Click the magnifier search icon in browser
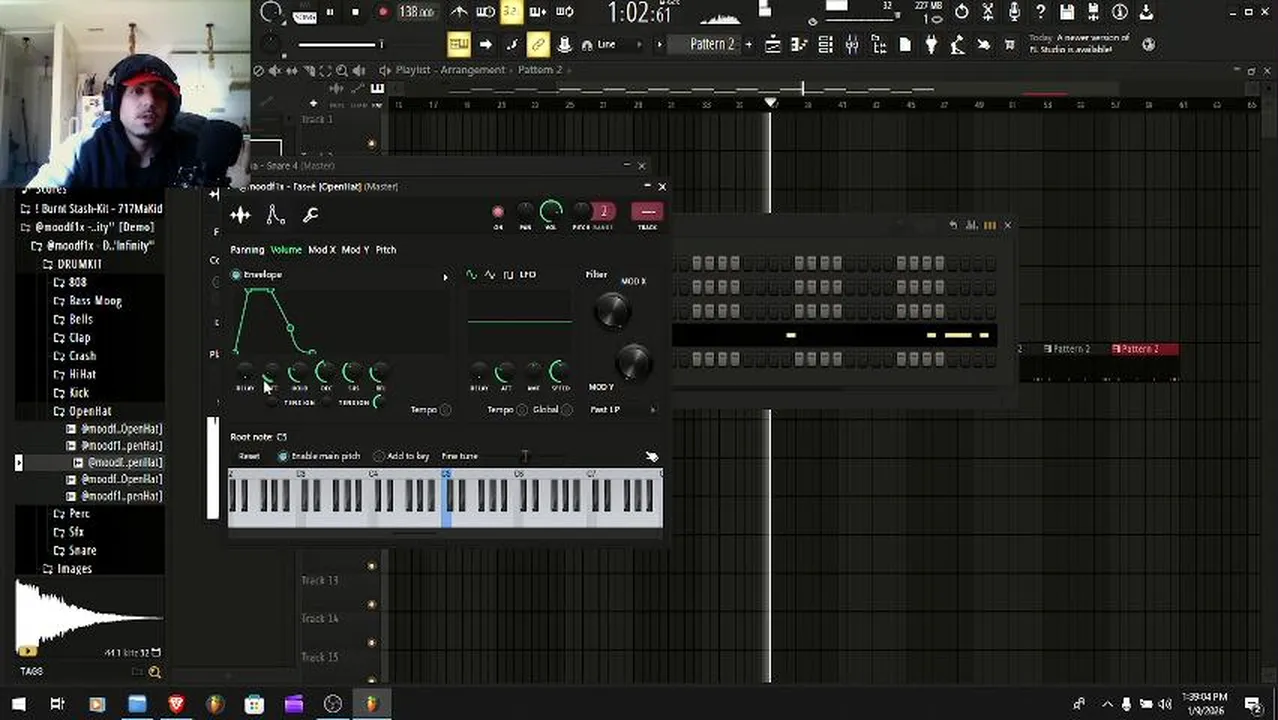The height and width of the screenshot is (720, 1278). point(155,672)
